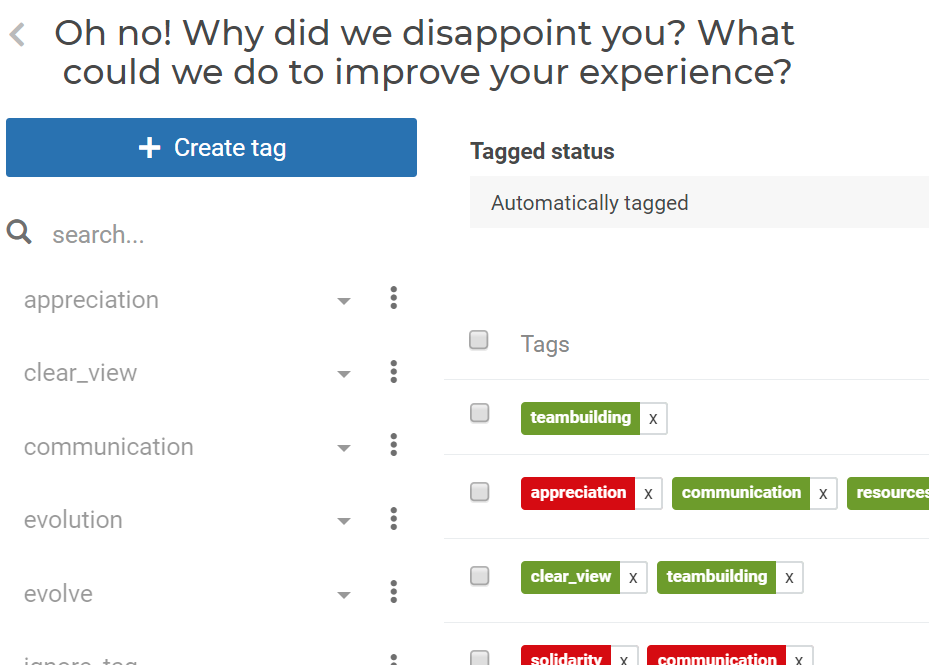Click the survey question heading text
Viewport: 929px width, 665px height.
coord(425,52)
